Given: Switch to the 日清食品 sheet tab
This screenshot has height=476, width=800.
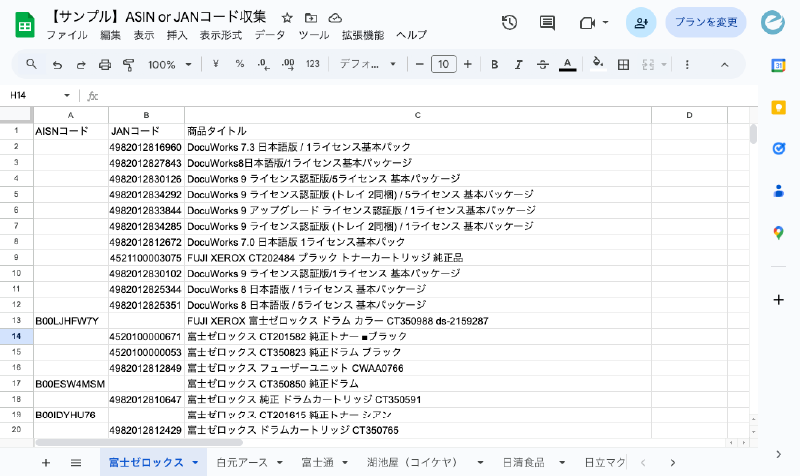Looking at the screenshot, I should point(523,463).
